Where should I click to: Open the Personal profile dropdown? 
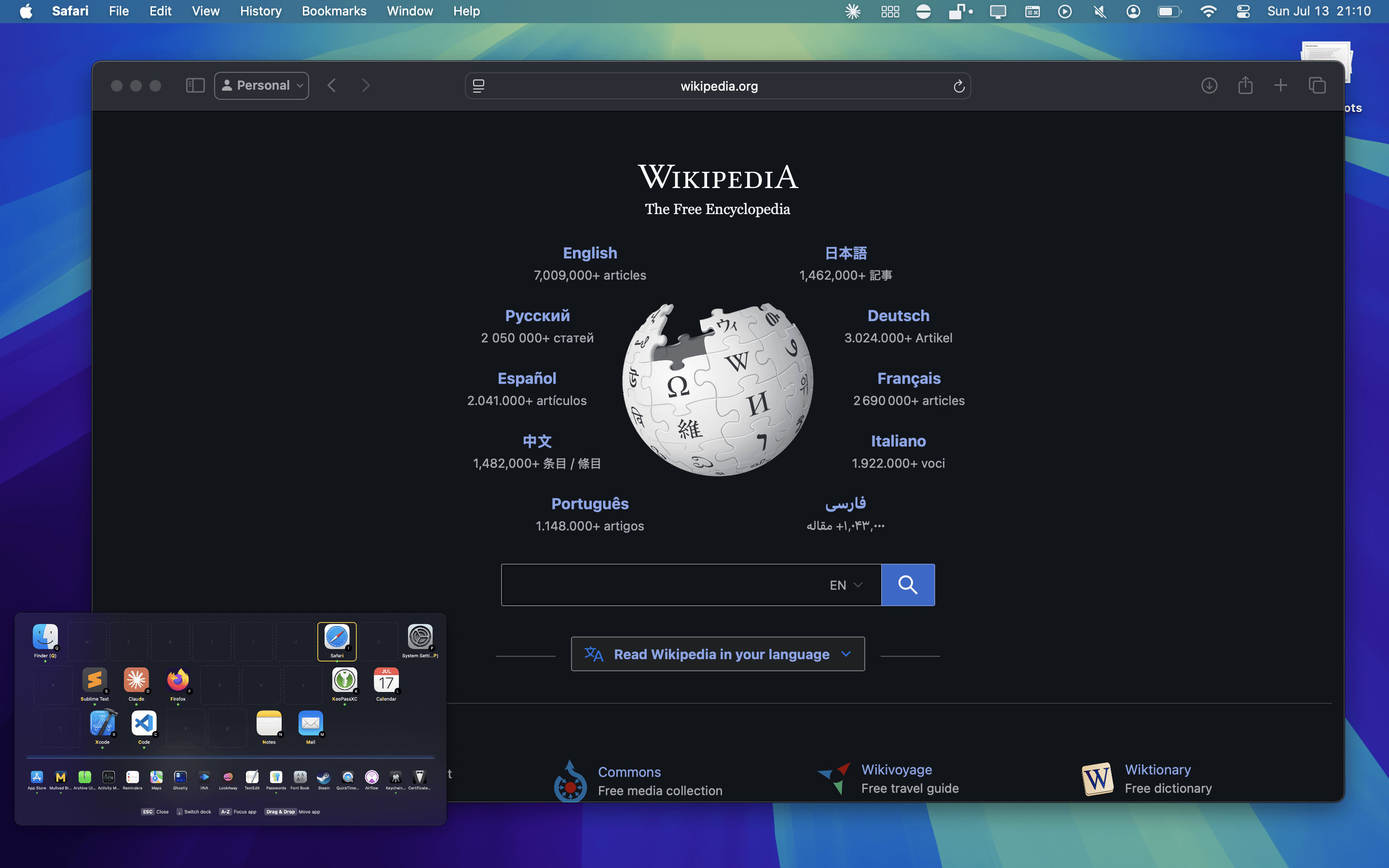262,85
